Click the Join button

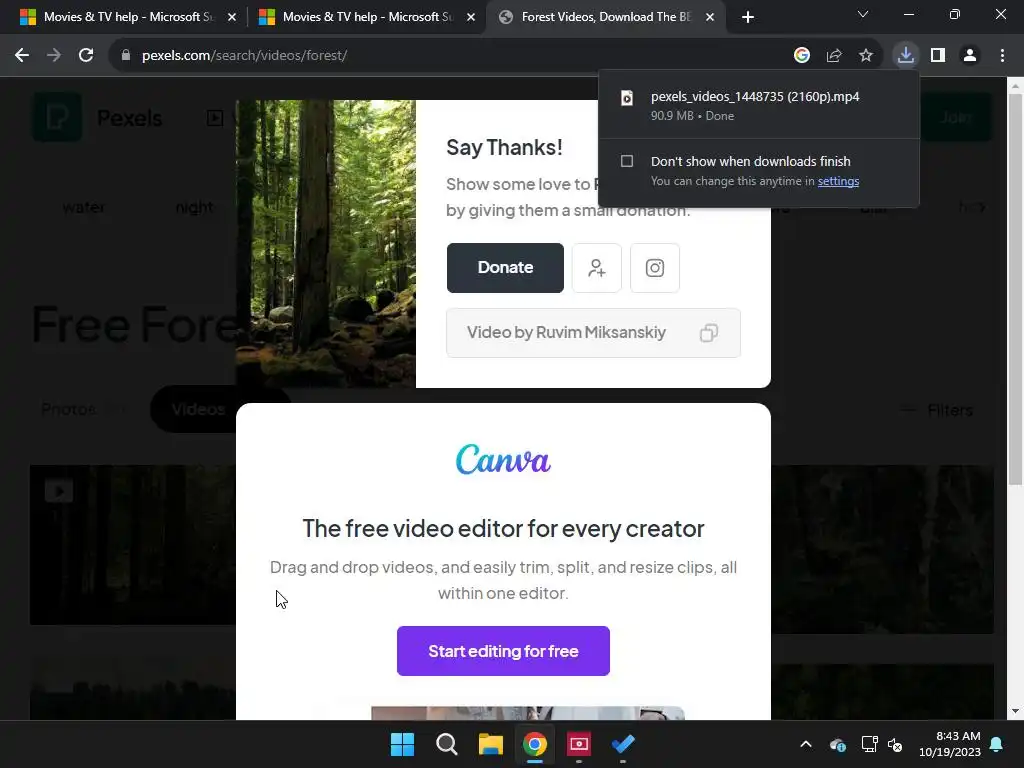tap(956, 118)
